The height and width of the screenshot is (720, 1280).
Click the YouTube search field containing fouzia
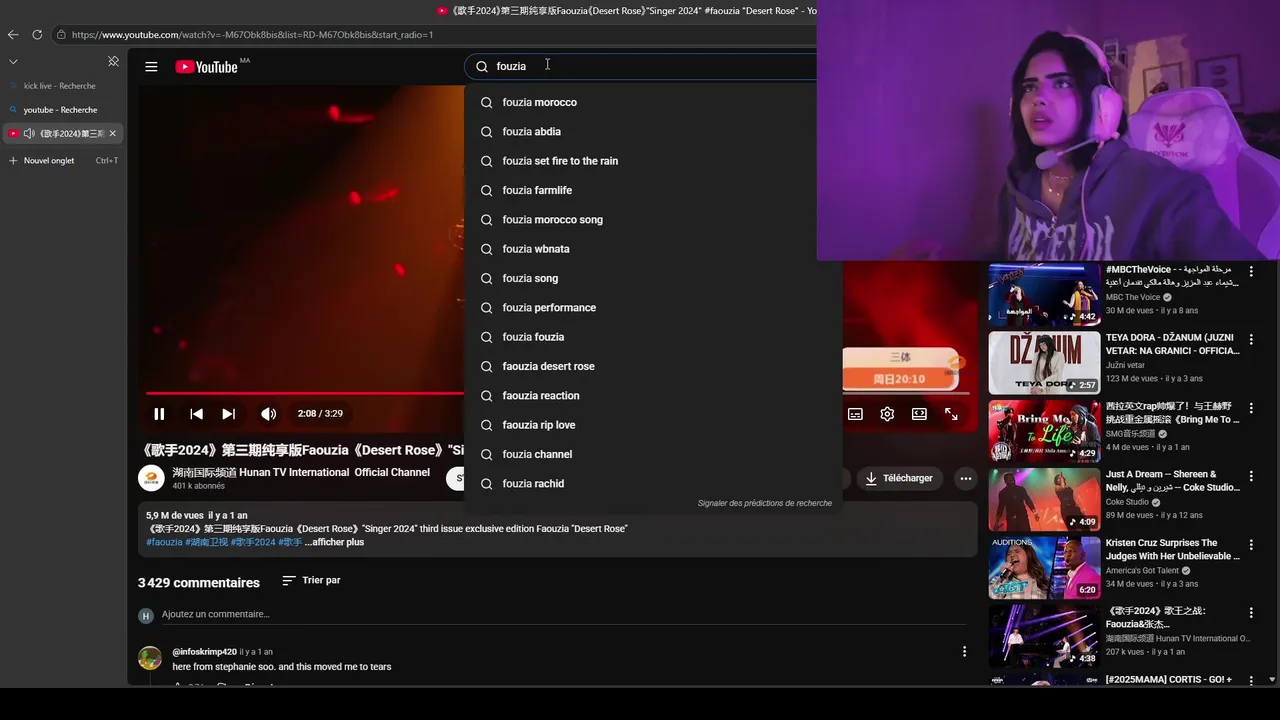point(641,66)
